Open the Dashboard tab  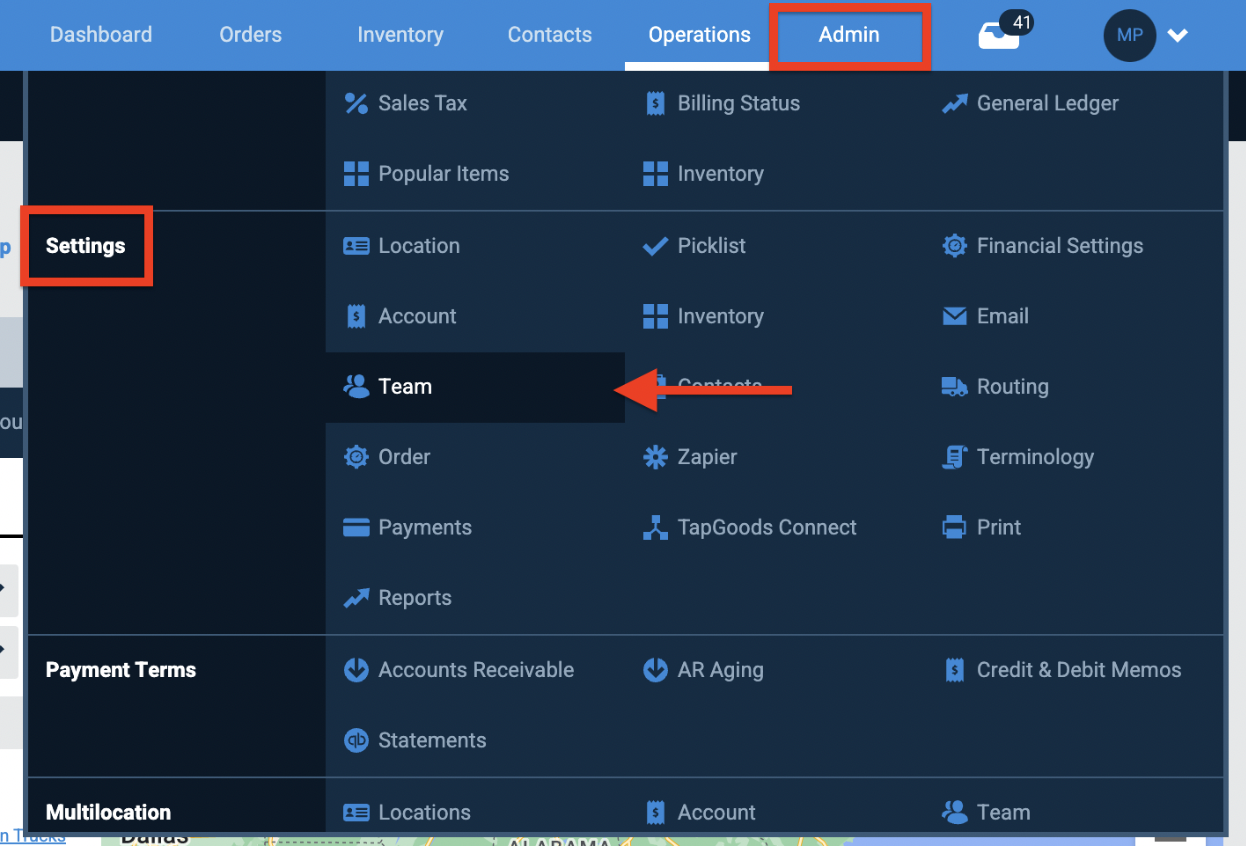(101, 34)
